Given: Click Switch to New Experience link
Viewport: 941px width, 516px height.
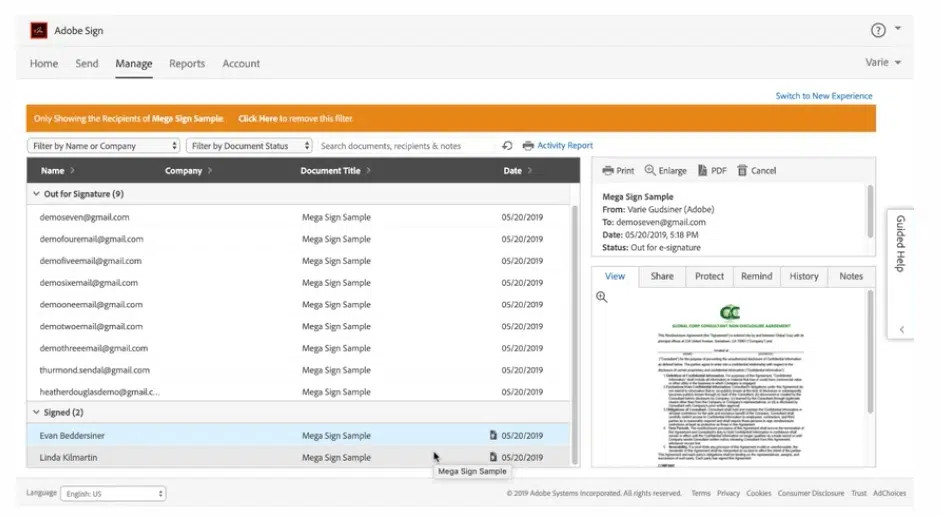Looking at the screenshot, I should pyautogui.click(x=823, y=96).
